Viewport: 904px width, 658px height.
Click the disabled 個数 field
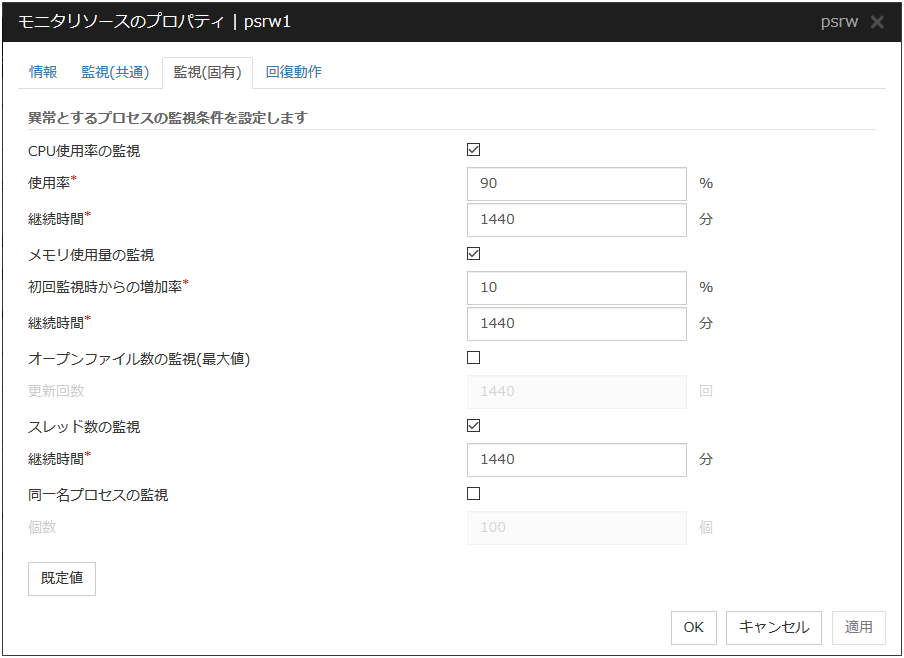click(x=576, y=528)
